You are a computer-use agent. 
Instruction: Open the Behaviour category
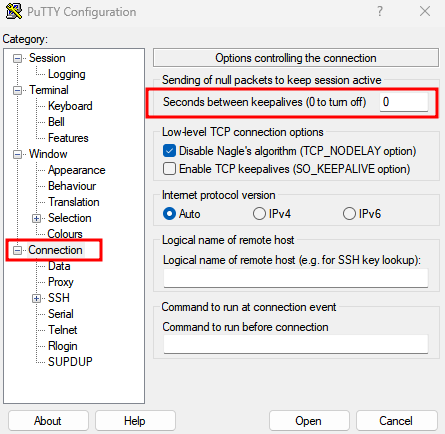[x=72, y=186]
